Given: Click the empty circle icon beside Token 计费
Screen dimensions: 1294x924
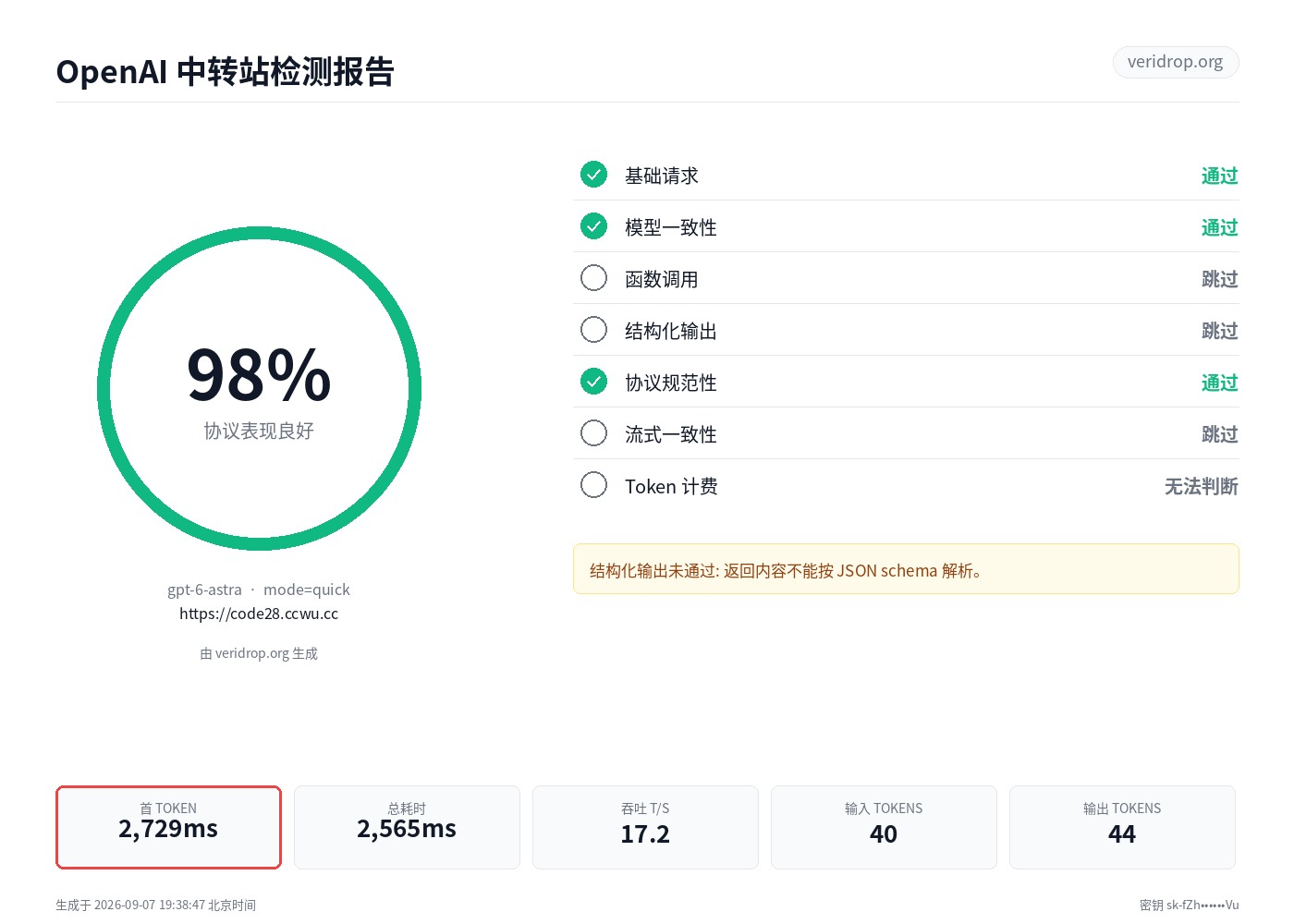Looking at the screenshot, I should click(593, 484).
